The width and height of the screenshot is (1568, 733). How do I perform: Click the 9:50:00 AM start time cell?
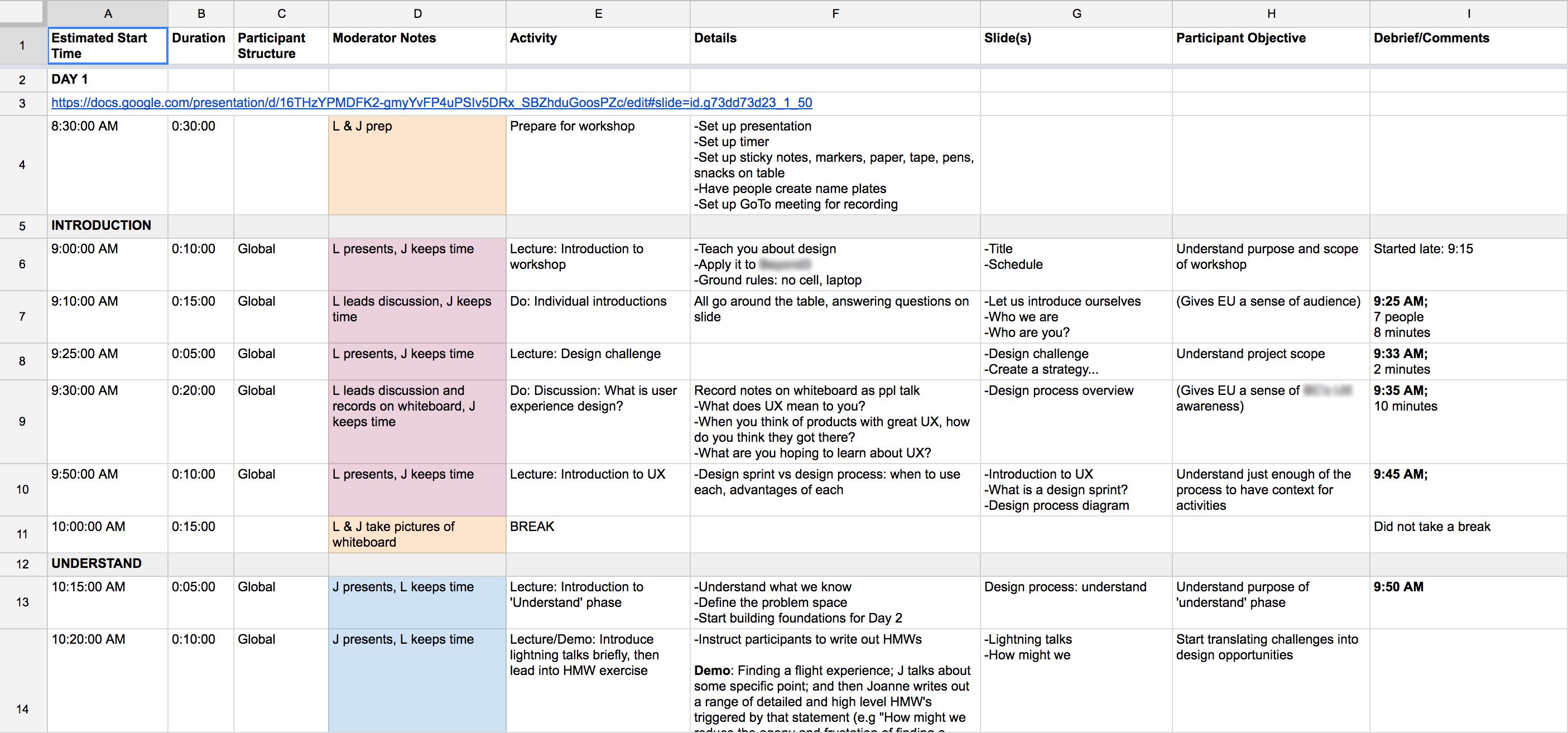tap(108, 490)
